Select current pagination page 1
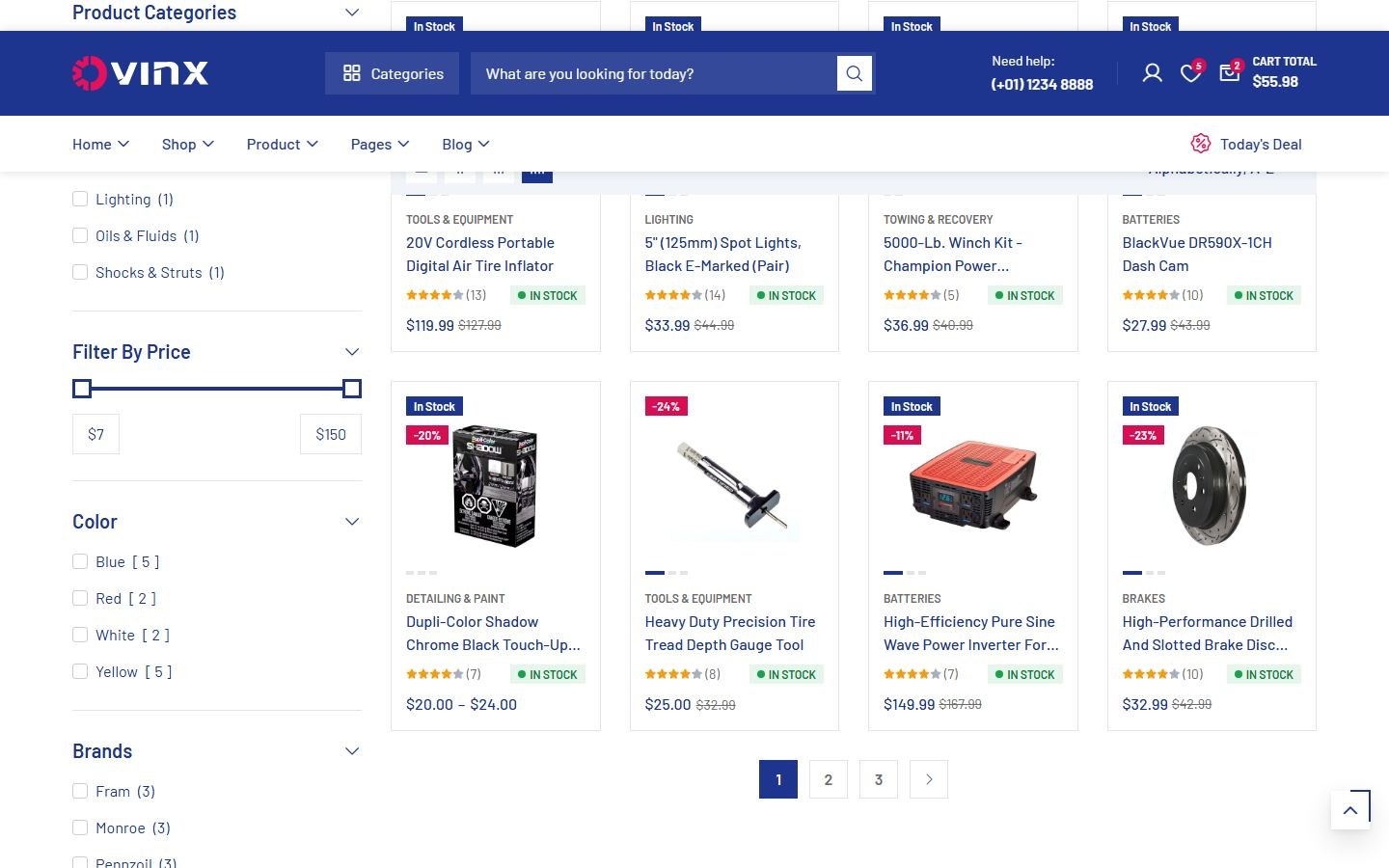 point(778,779)
